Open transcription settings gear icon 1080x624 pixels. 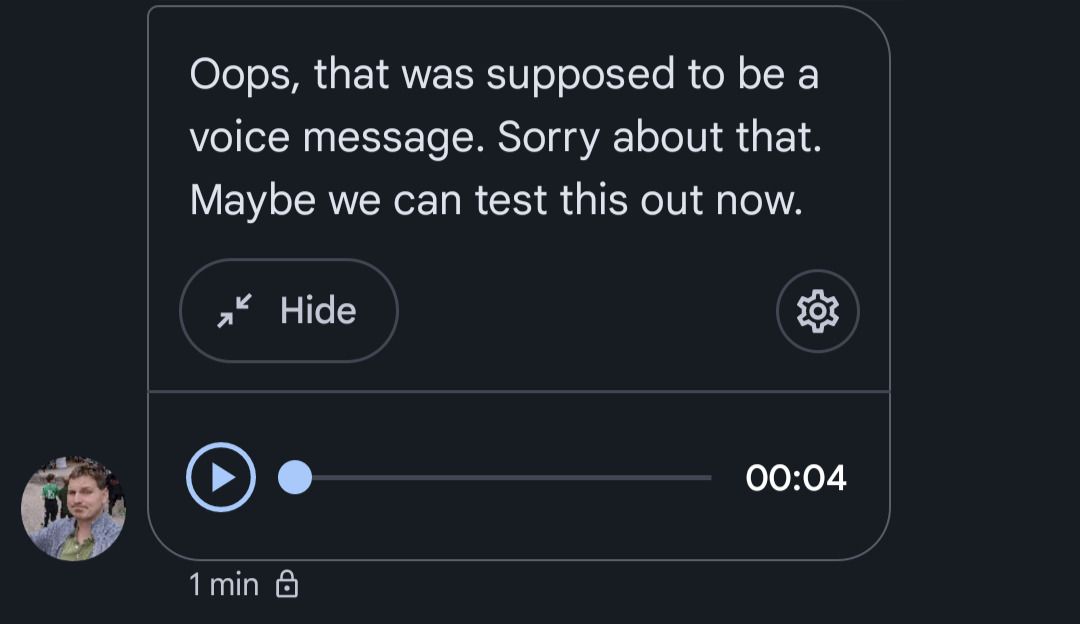pos(817,311)
